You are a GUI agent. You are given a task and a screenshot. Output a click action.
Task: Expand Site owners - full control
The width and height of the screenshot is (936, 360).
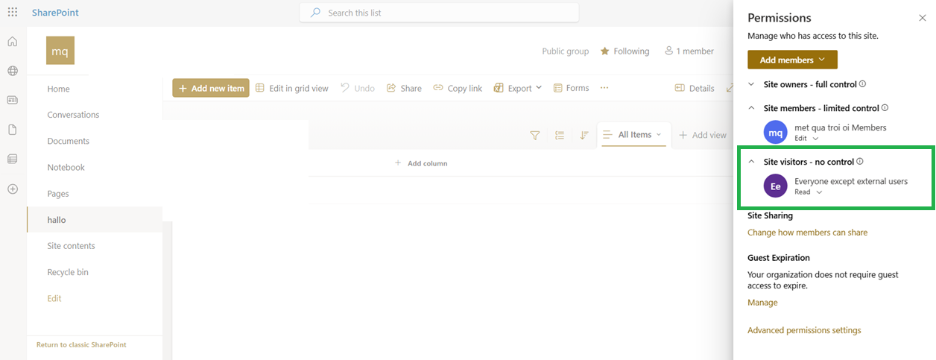(x=752, y=84)
